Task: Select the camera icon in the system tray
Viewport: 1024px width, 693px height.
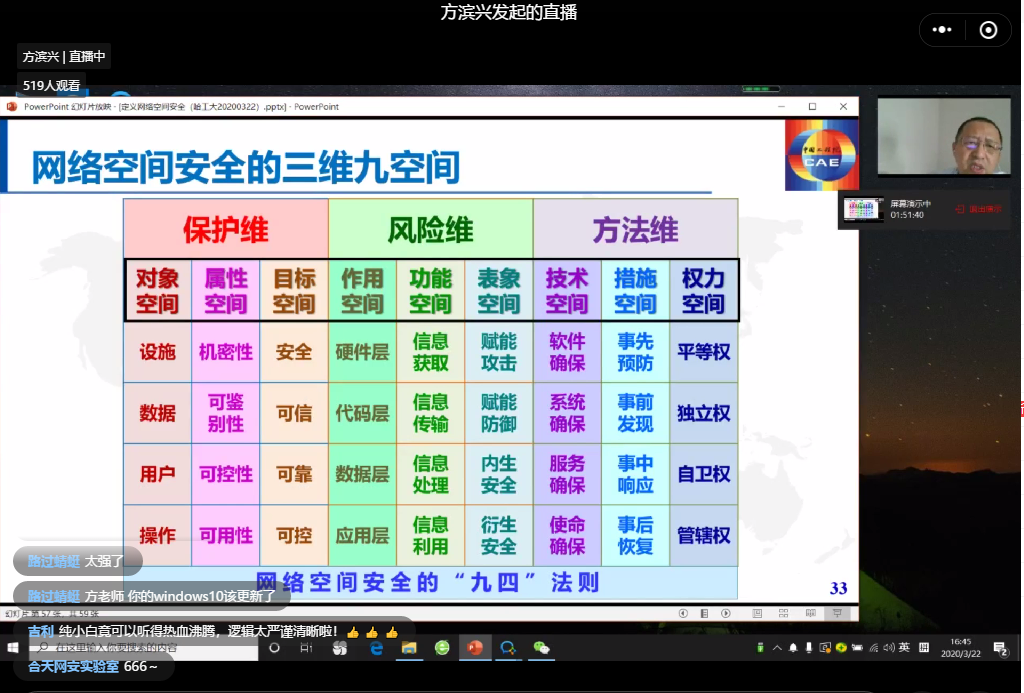Action: click(856, 648)
